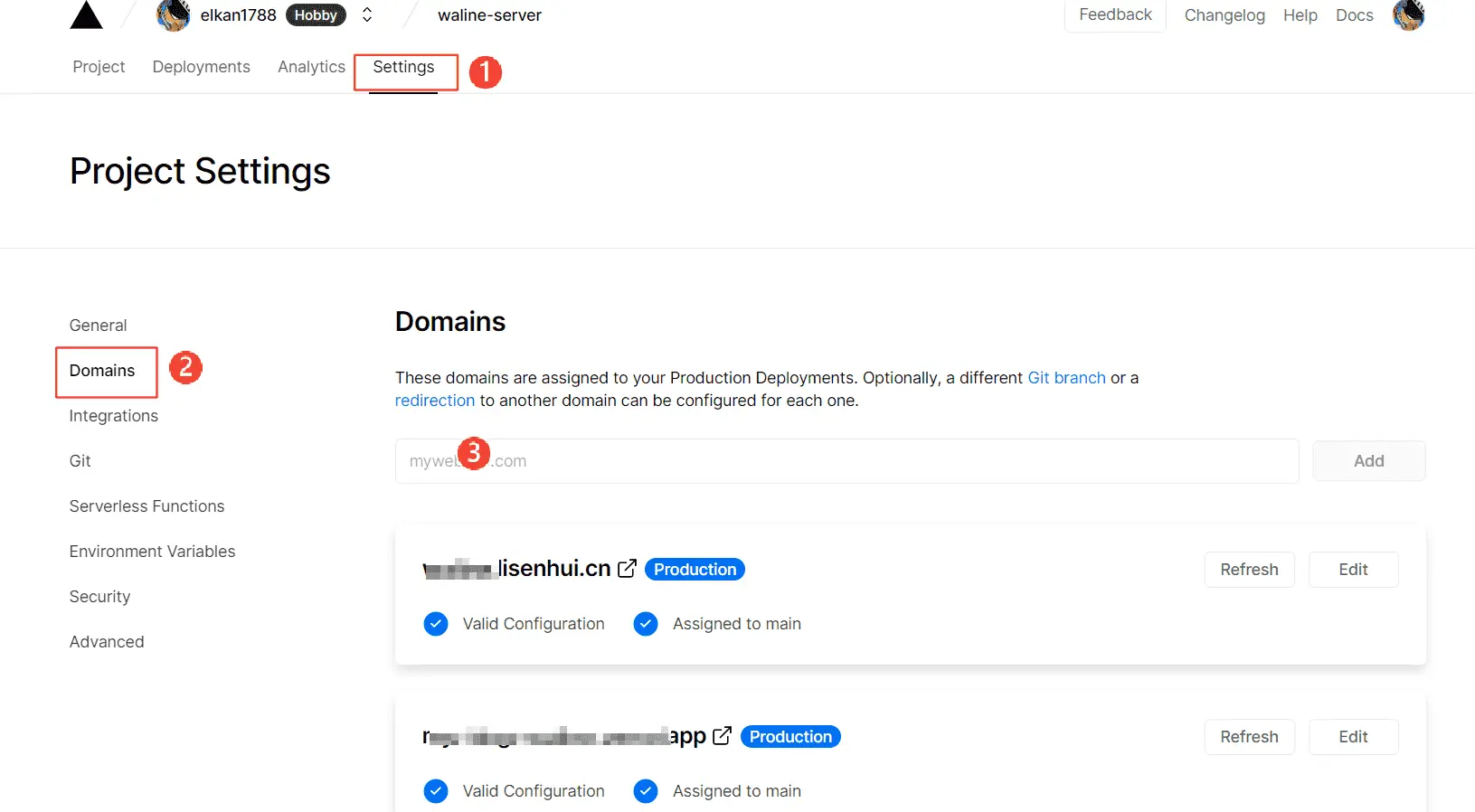The image size is (1475, 812).
Task: Click the Vercel triangle logo
Action: tap(86, 15)
